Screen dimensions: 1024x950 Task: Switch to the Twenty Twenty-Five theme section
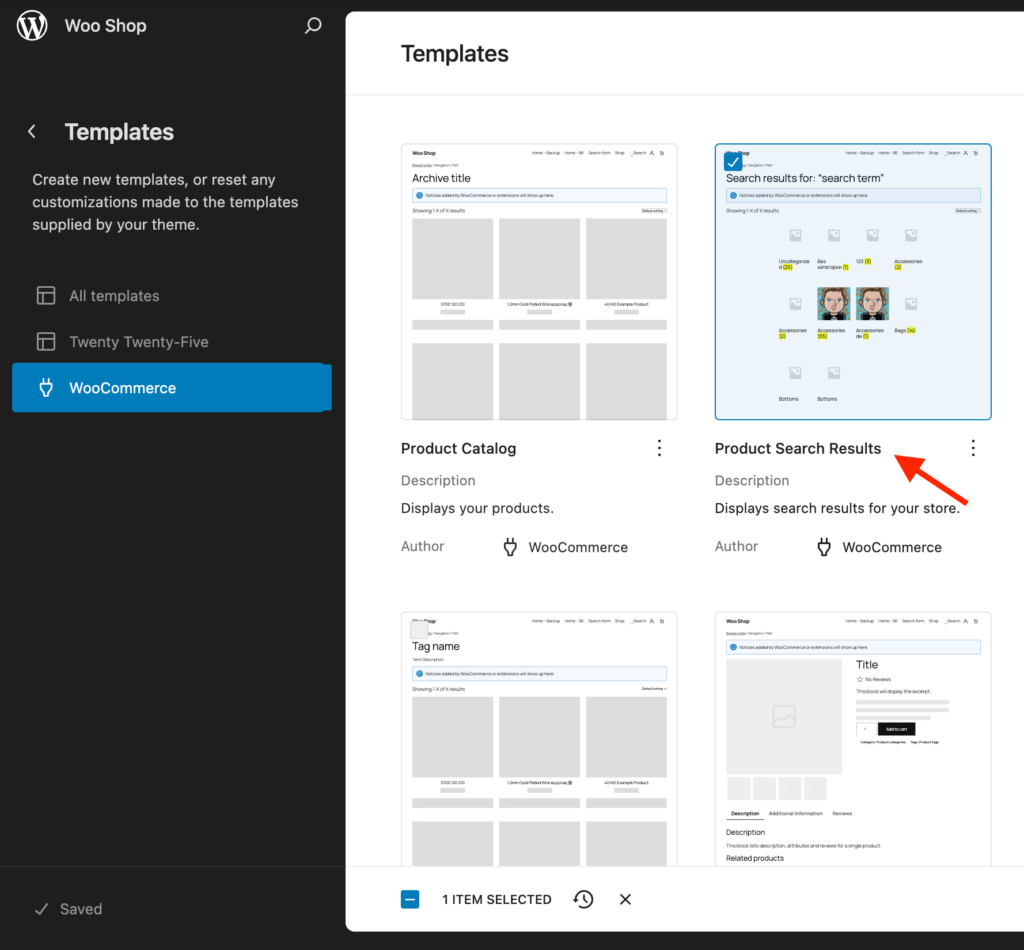pos(136,341)
